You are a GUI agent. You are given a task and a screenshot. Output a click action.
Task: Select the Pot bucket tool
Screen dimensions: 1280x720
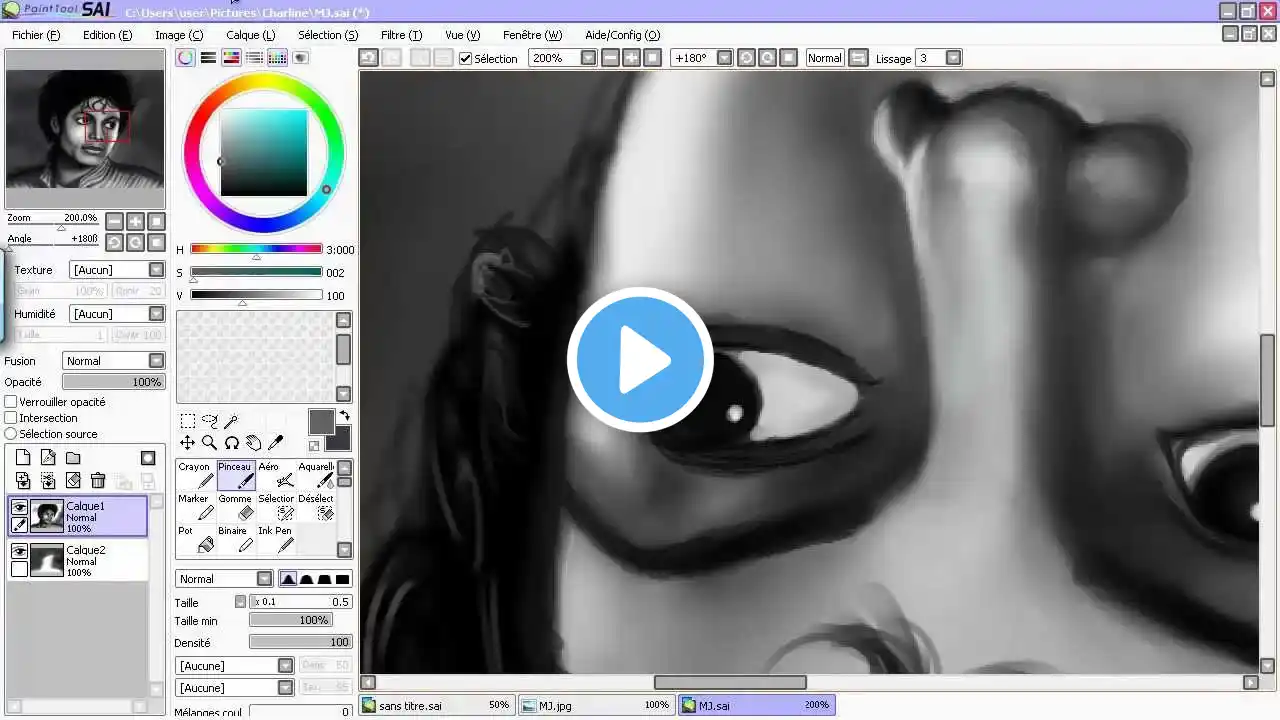coord(196,539)
